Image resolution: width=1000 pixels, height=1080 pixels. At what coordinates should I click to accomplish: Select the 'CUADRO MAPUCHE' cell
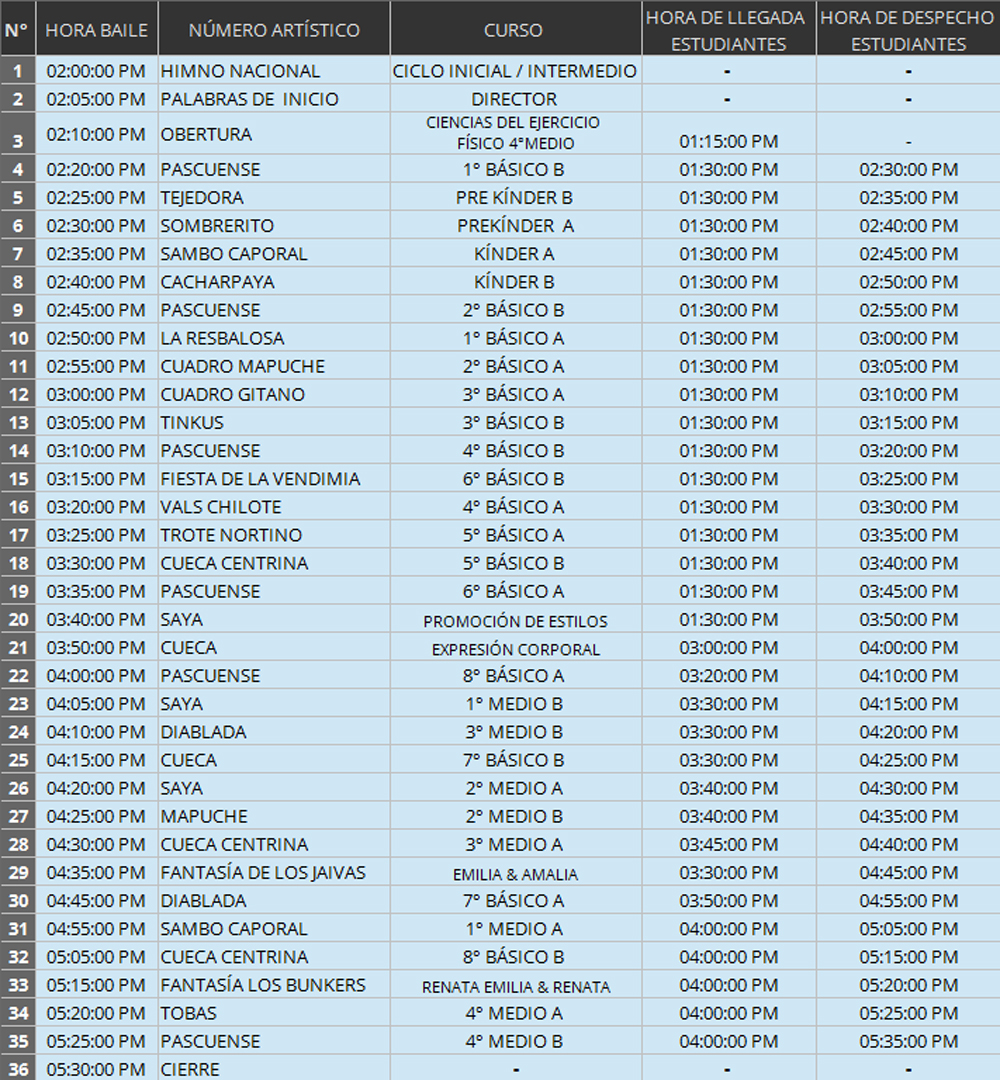(x=274, y=366)
